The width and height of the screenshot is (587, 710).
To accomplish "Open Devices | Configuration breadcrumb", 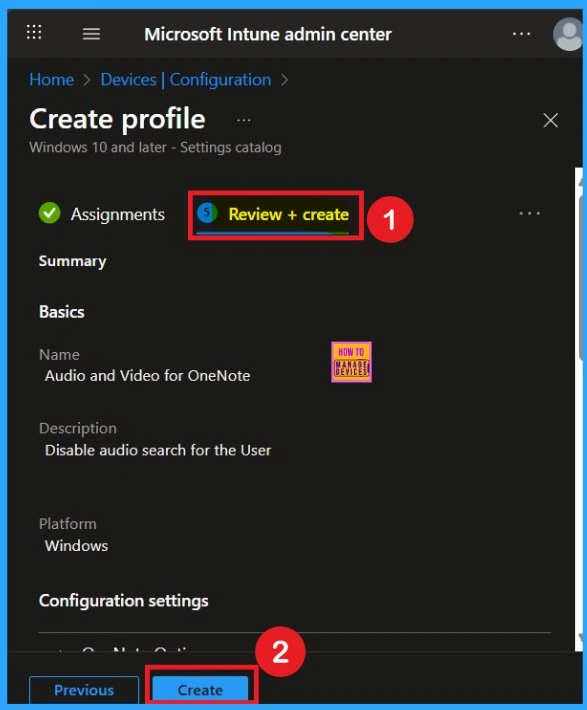I will pos(186,80).
